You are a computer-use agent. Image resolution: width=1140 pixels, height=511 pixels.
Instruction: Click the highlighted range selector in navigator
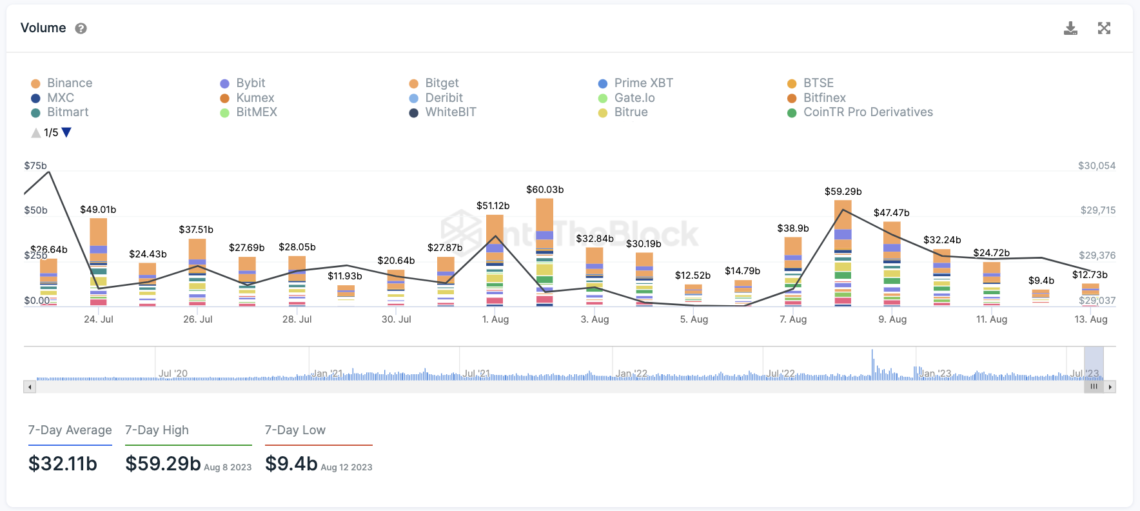pos(1094,364)
